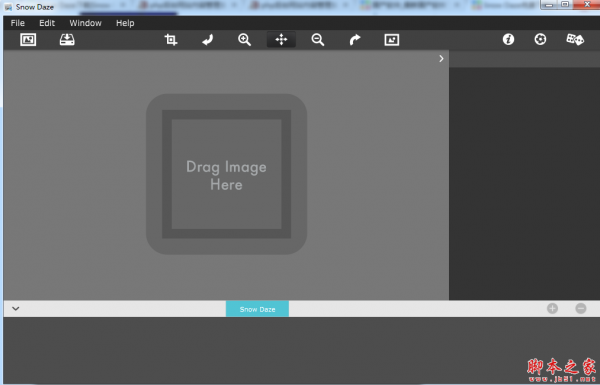Open the Window menu
The height and width of the screenshot is (385, 600).
click(85, 23)
